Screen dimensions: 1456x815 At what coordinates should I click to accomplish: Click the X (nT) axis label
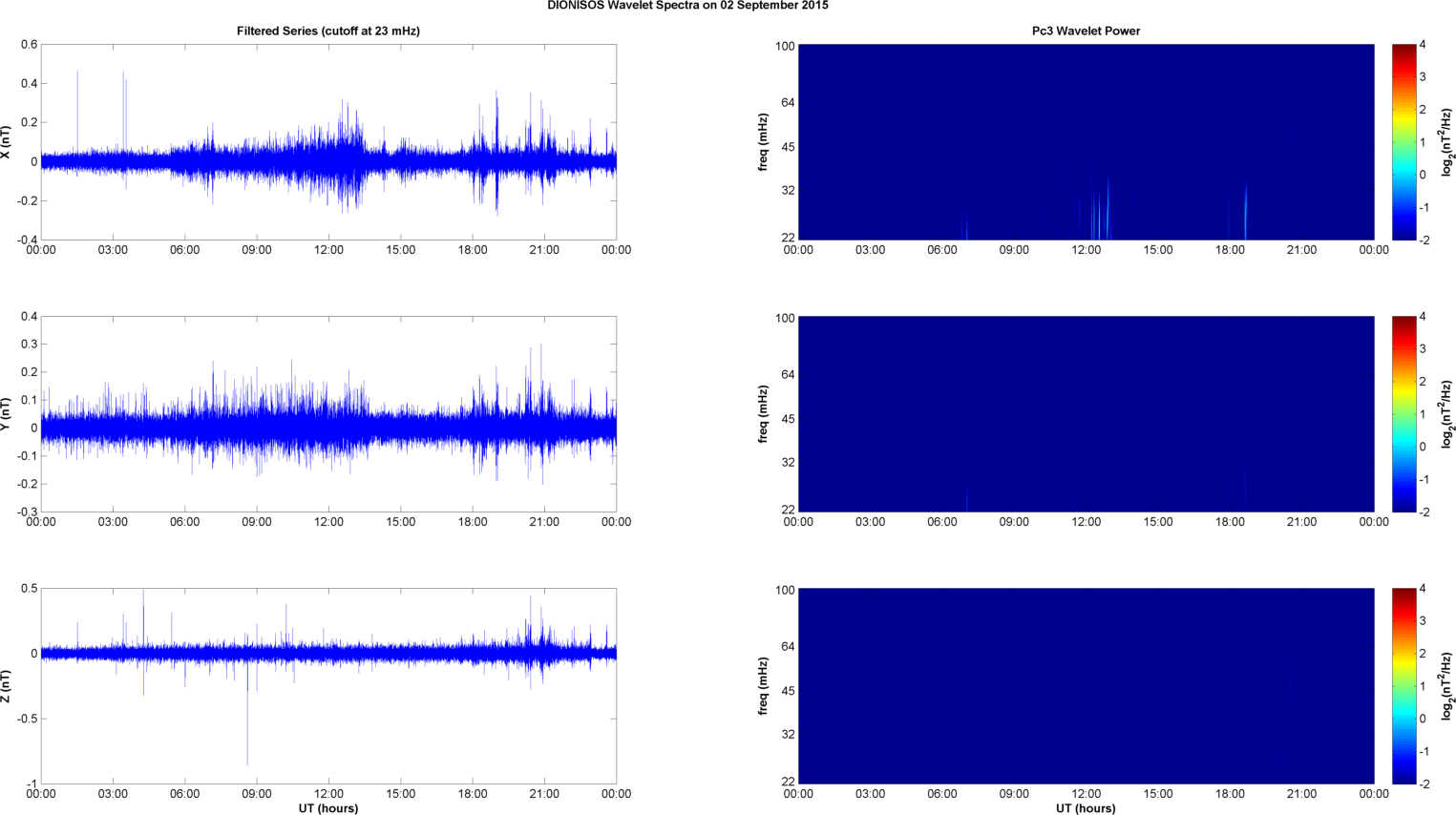(x=6, y=142)
